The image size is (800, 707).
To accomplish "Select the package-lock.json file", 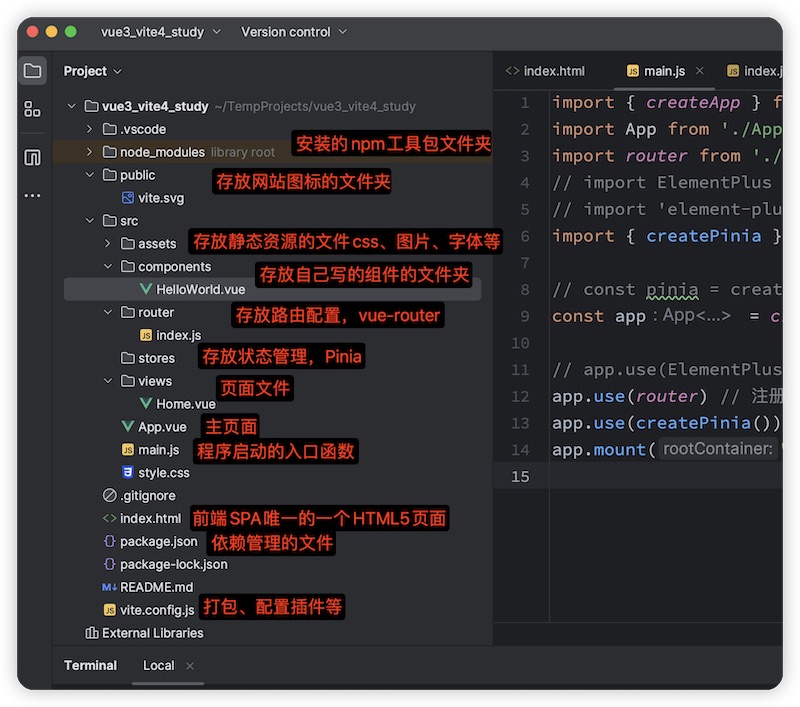I will click(x=174, y=565).
